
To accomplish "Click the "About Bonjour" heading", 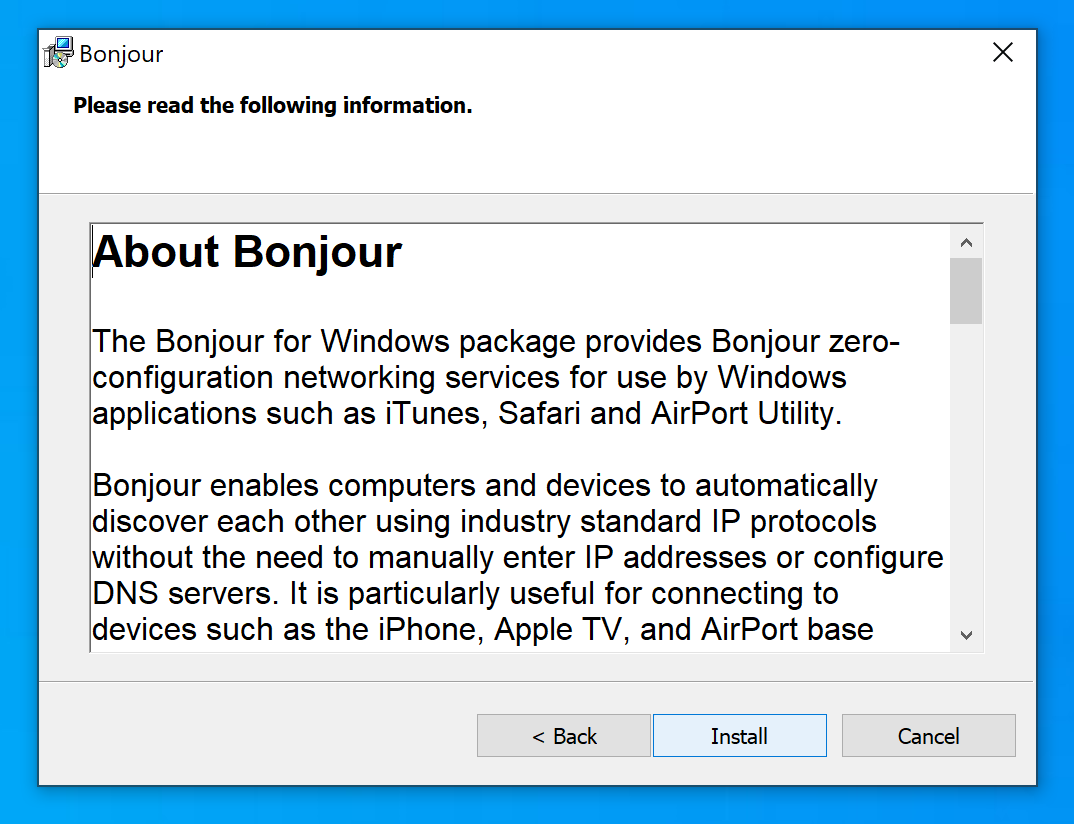I will 247,252.
